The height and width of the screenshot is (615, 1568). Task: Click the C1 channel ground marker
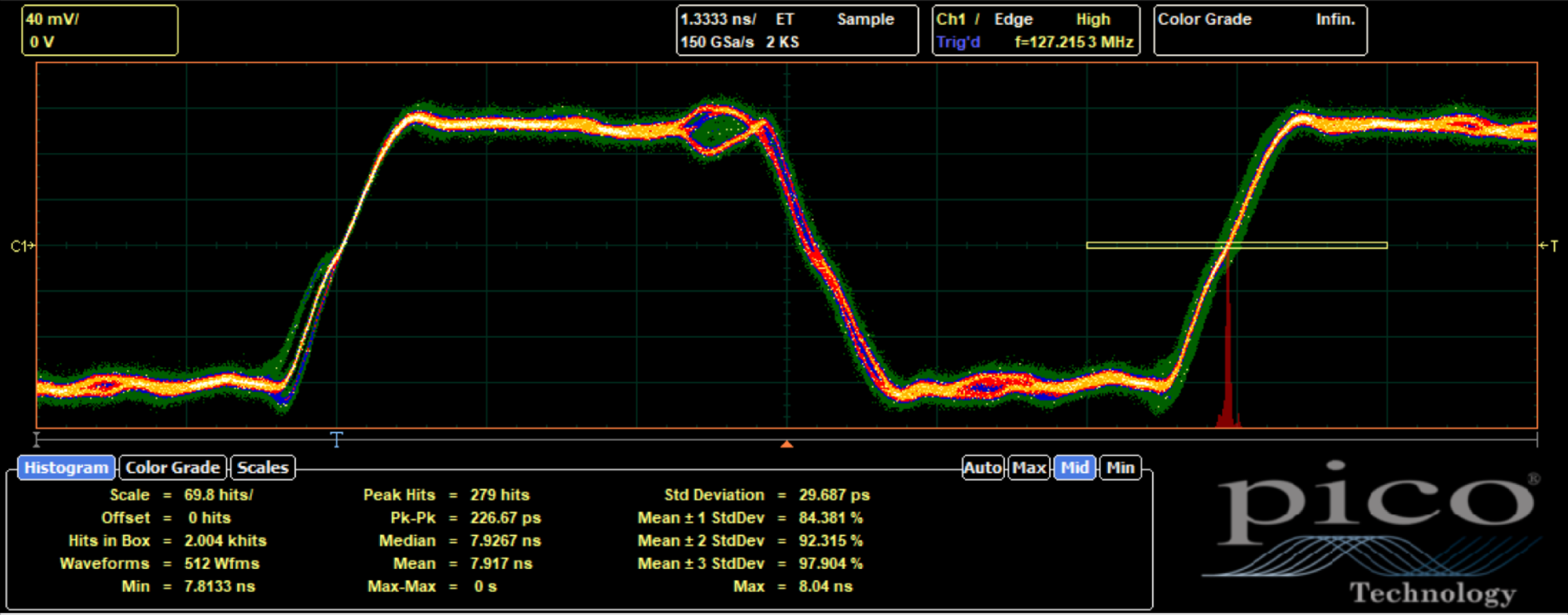click(x=21, y=246)
